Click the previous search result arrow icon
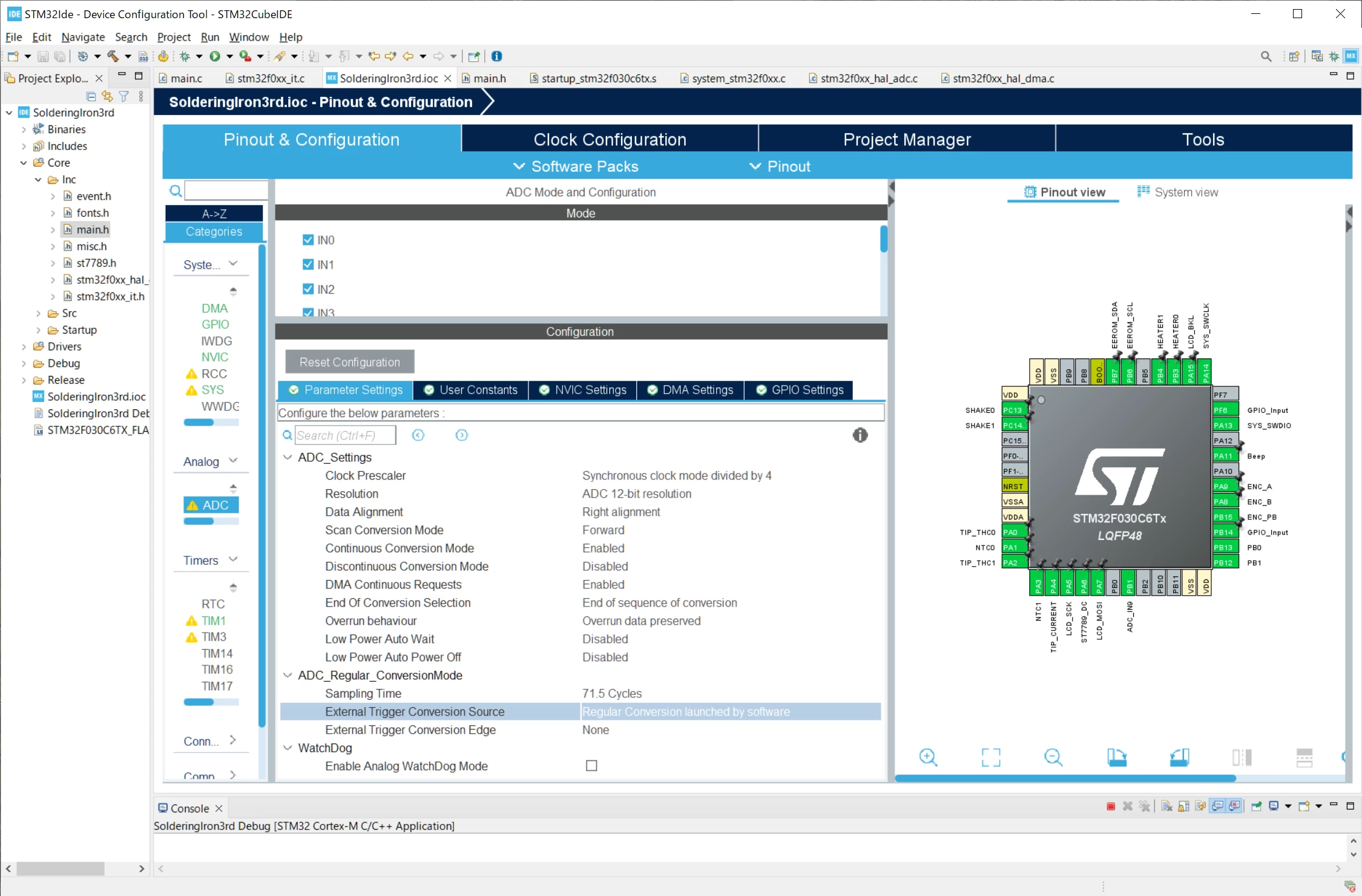This screenshot has height=896, width=1362. (x=418, y=435)
